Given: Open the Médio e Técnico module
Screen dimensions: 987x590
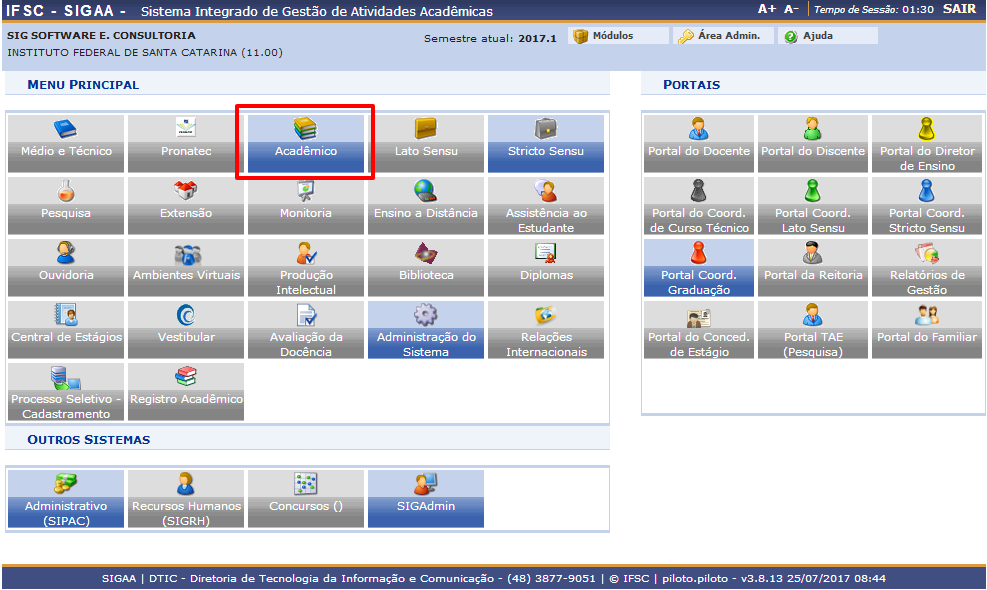Looking at the screenshot, I should click(66, 143).
